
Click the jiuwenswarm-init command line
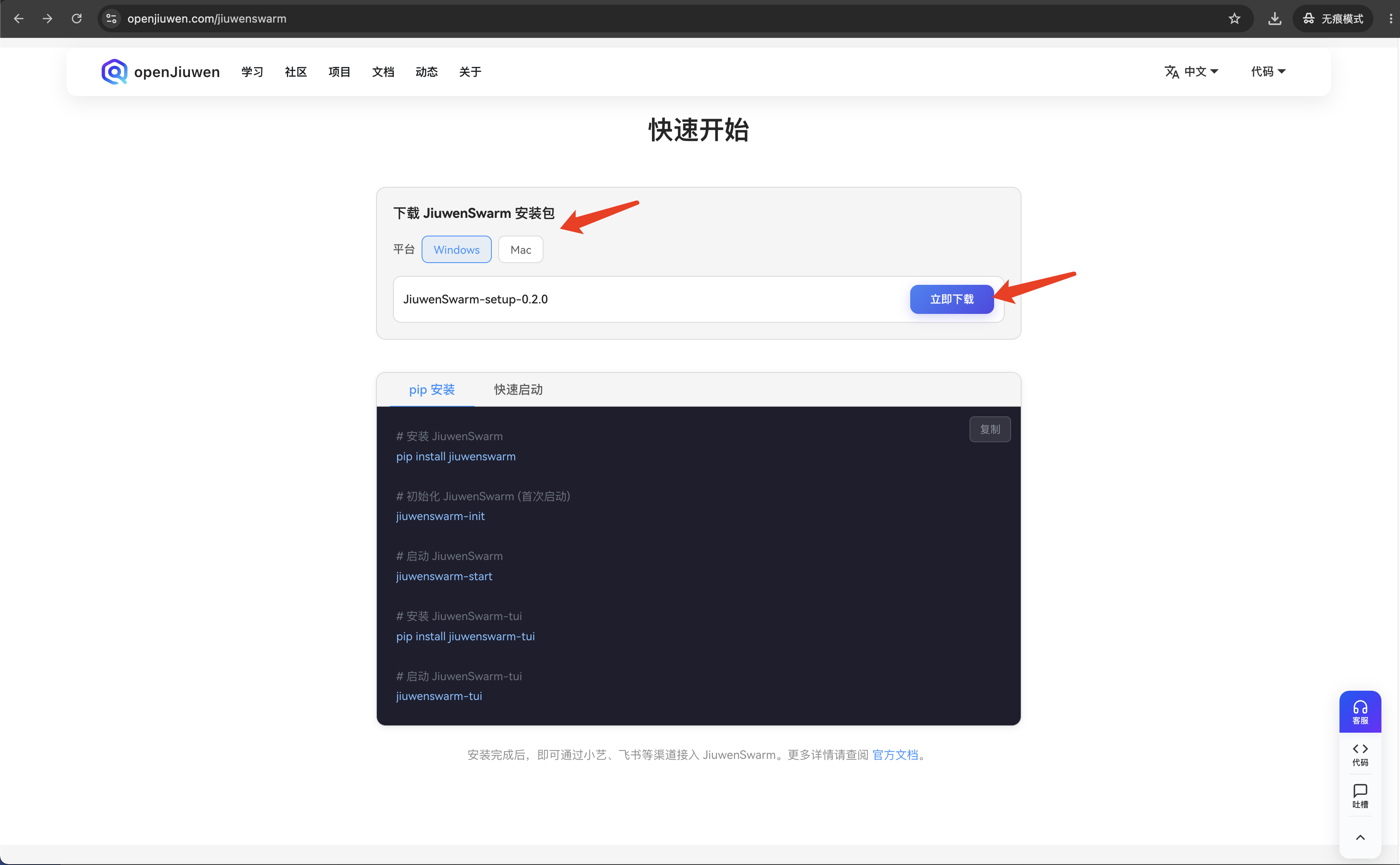pyautogui.click(x=440, y=516)
